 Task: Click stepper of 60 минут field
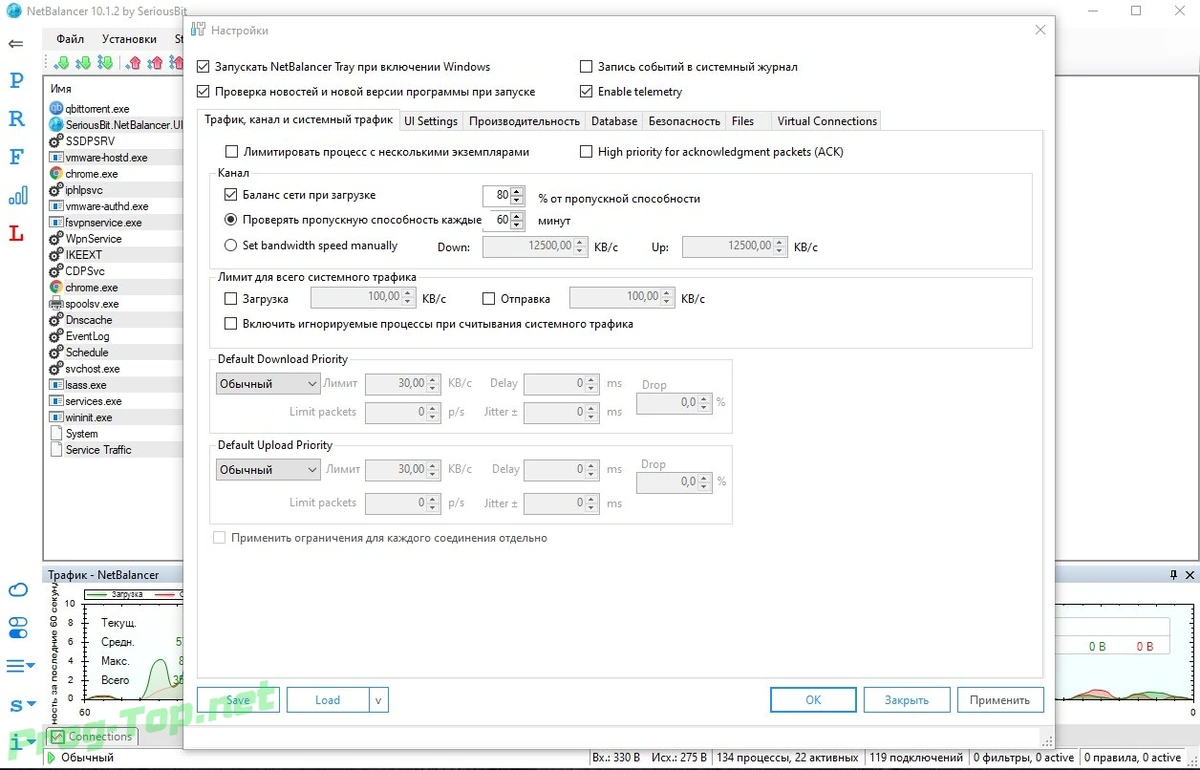pos(517,220)
